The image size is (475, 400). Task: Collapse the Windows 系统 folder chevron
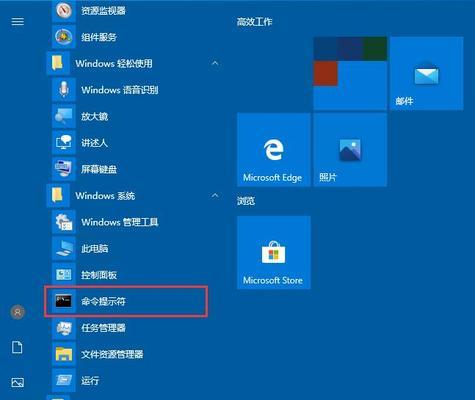point(215,195)
